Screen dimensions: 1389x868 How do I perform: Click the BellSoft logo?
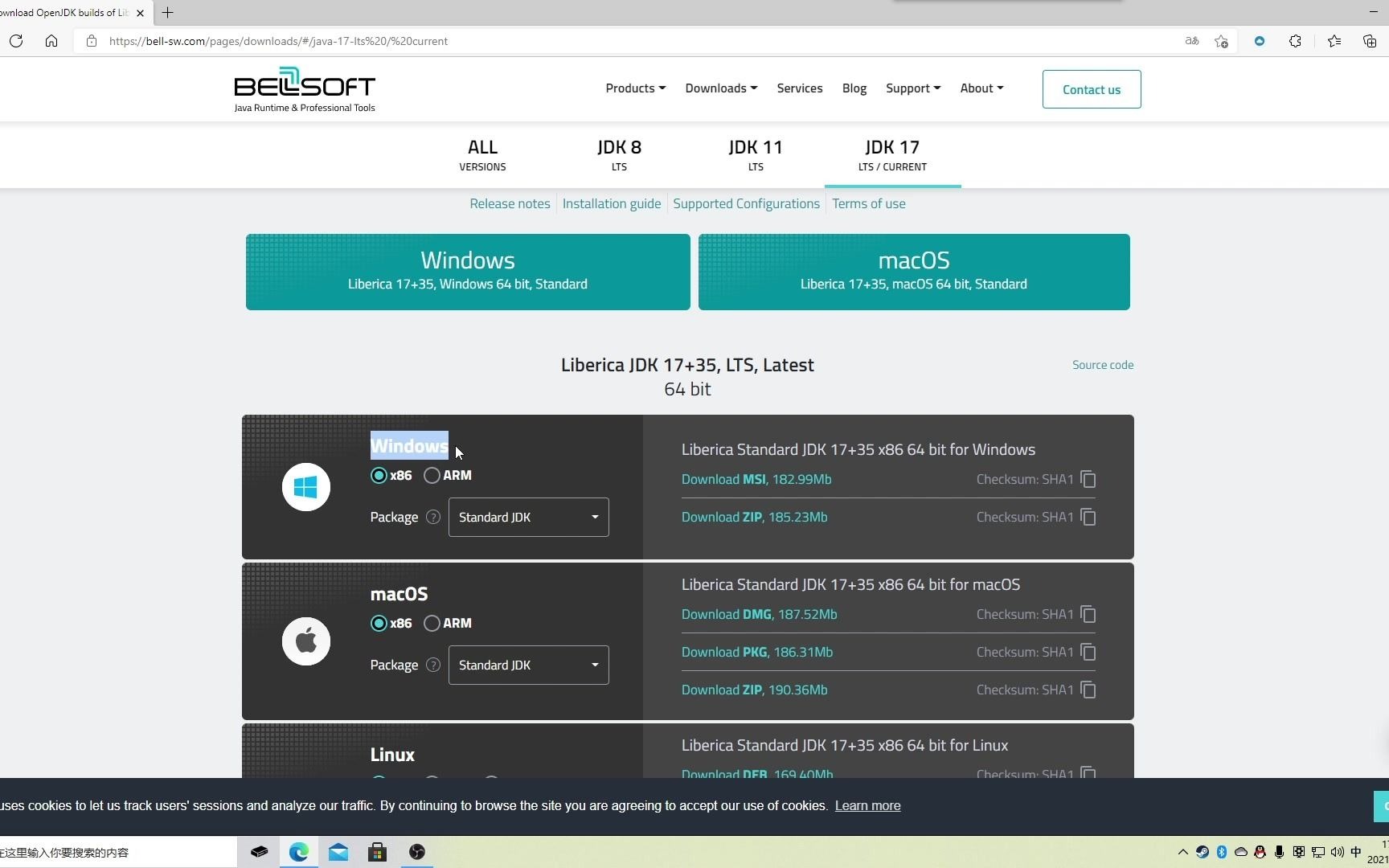tap(305, 89)
